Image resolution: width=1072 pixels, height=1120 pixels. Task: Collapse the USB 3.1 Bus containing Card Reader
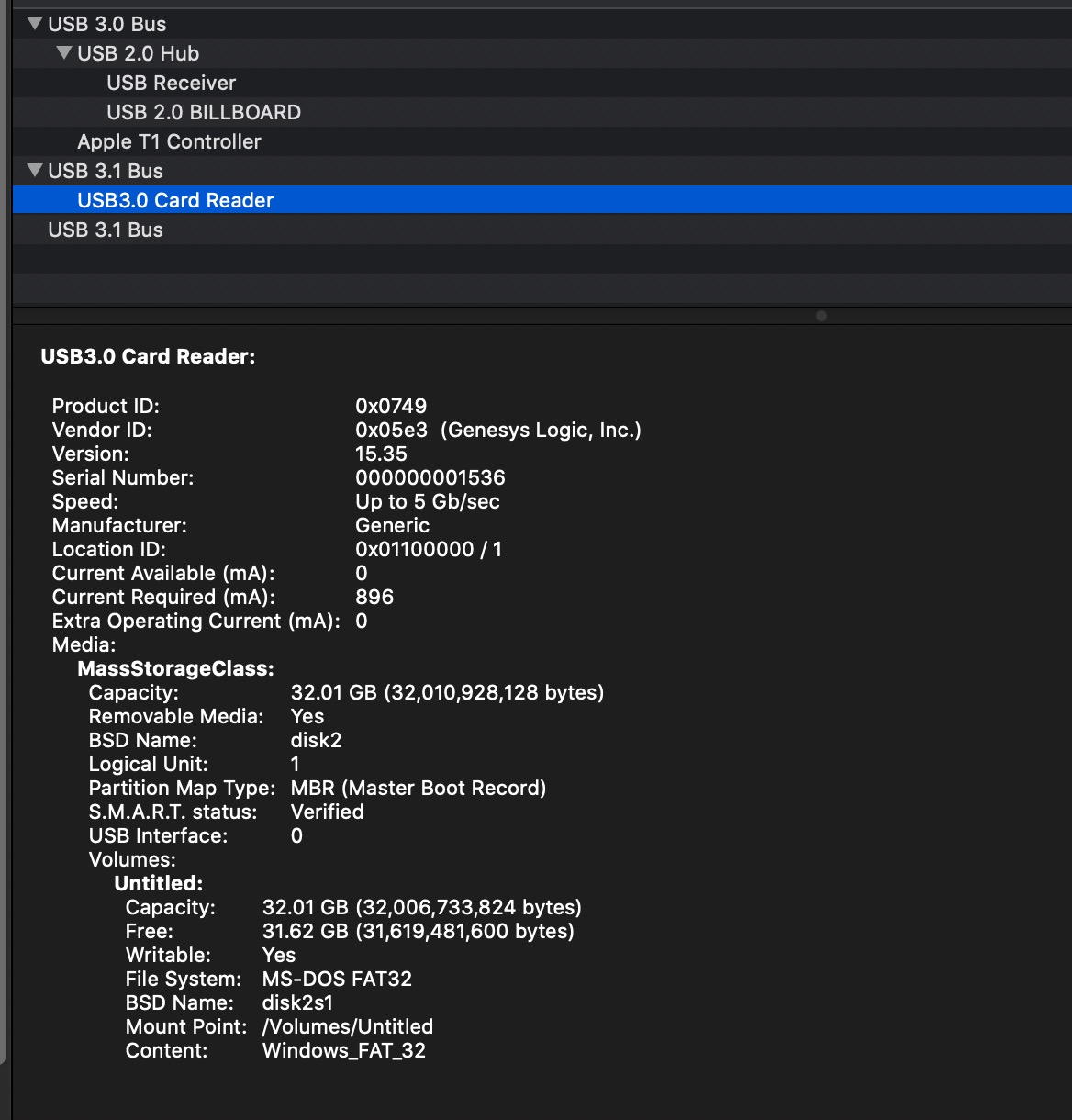pyautogui.click(x=35, y=170)
